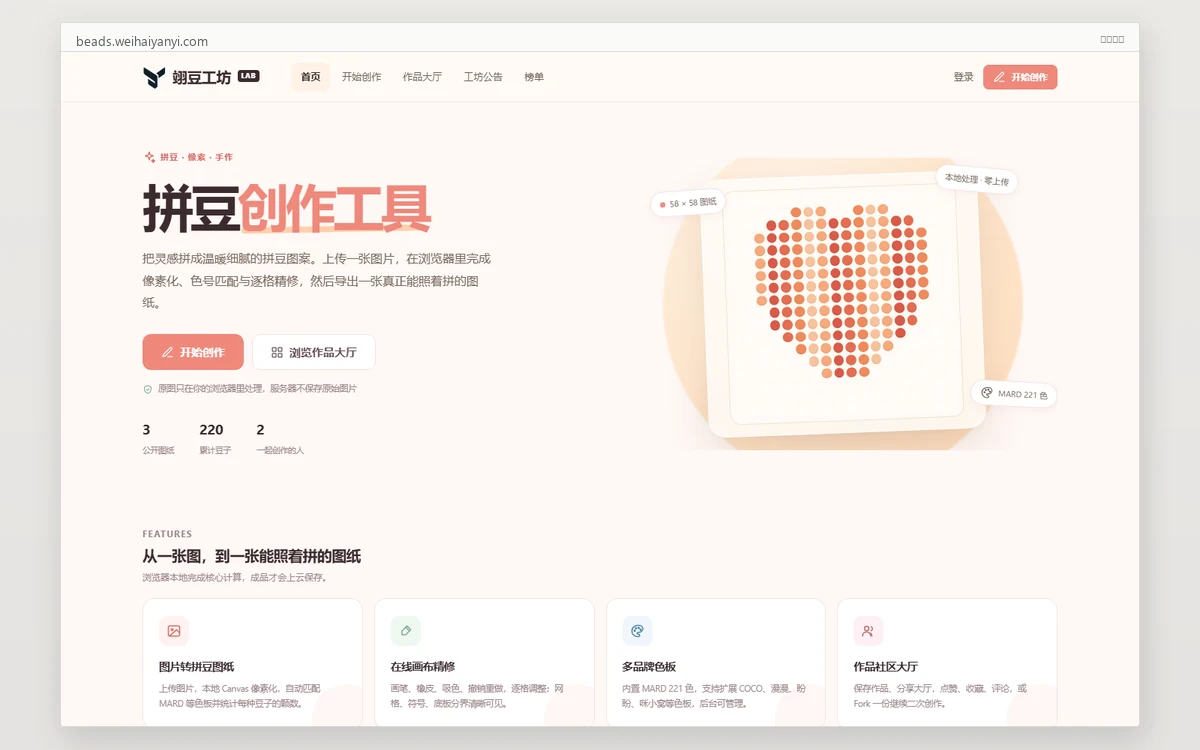Click the pencil icon in the hero 开始创作 button
1200x750 pixels.
168,352
